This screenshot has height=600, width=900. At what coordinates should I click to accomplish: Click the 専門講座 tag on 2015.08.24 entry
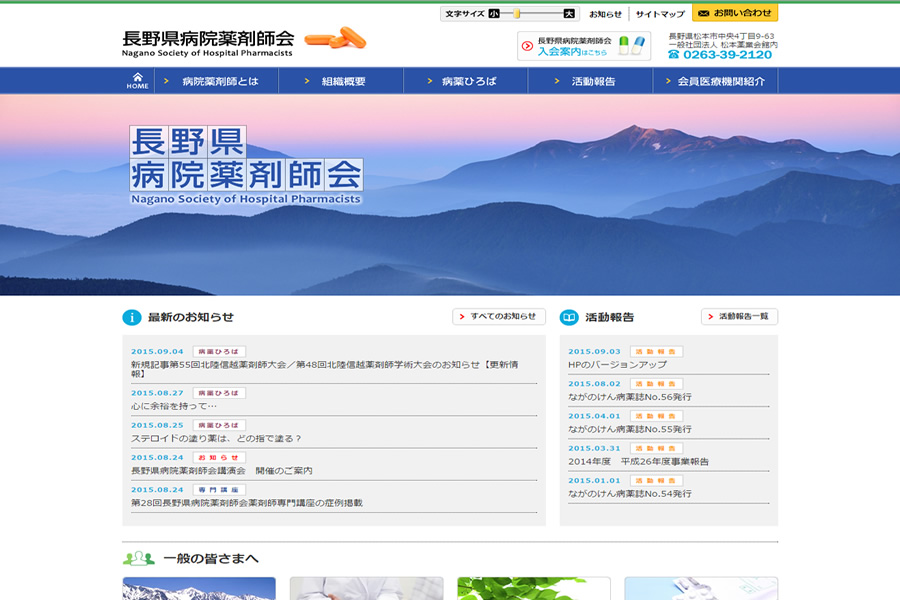coord(219,489)
